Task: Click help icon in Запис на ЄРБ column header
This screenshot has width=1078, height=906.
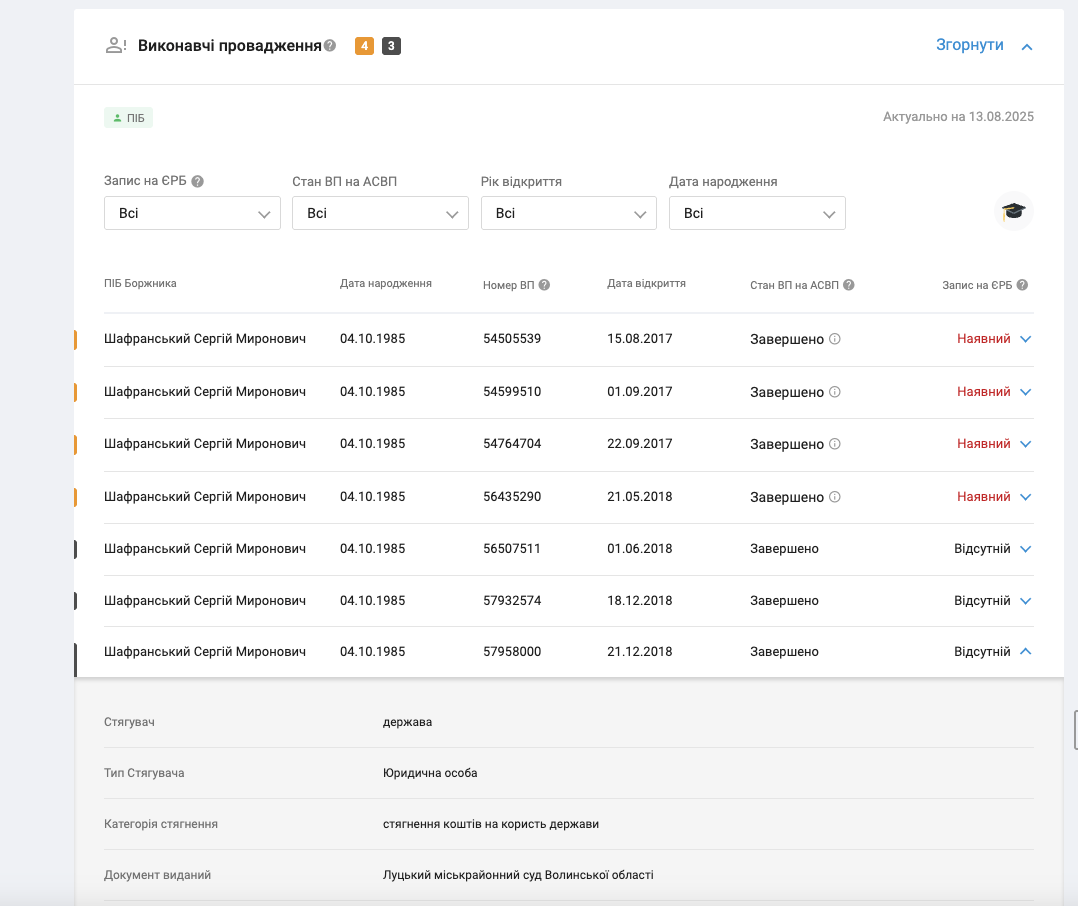Action: click(x=1022, y=285)
